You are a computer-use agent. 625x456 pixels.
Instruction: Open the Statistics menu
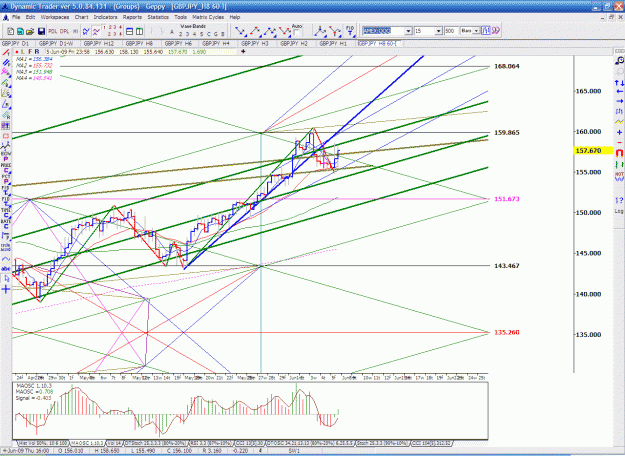pos(158,17)
